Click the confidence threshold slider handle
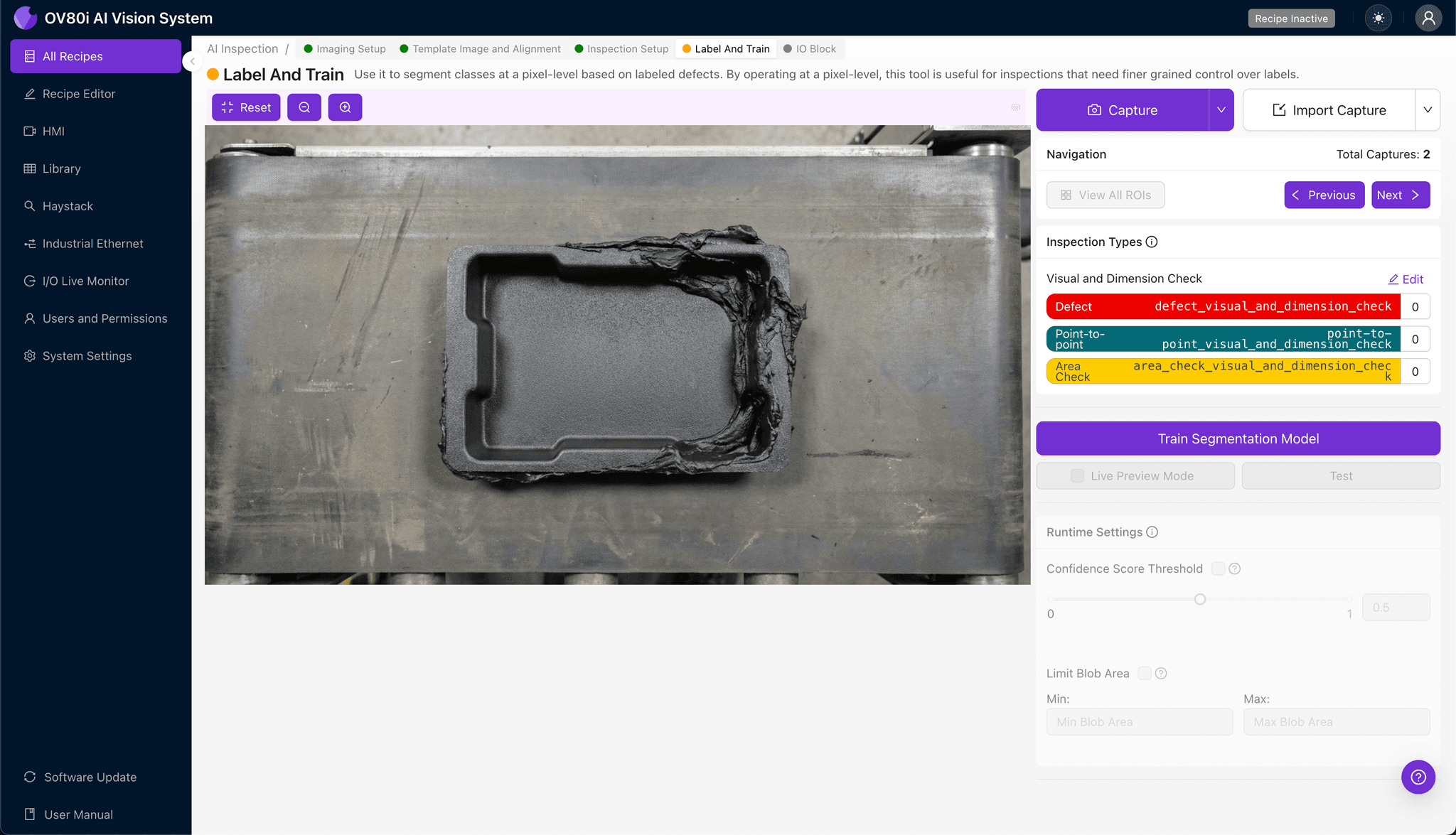 click(1200, 599)
